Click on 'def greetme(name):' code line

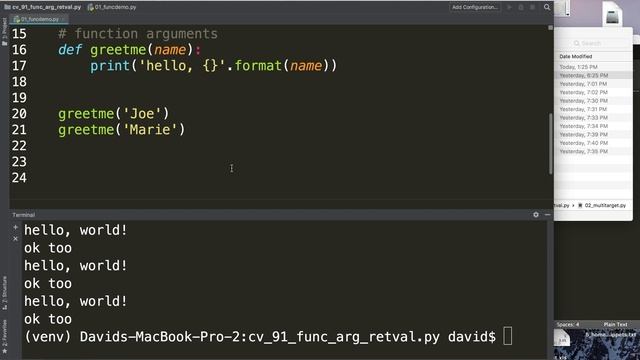(130, 50)
